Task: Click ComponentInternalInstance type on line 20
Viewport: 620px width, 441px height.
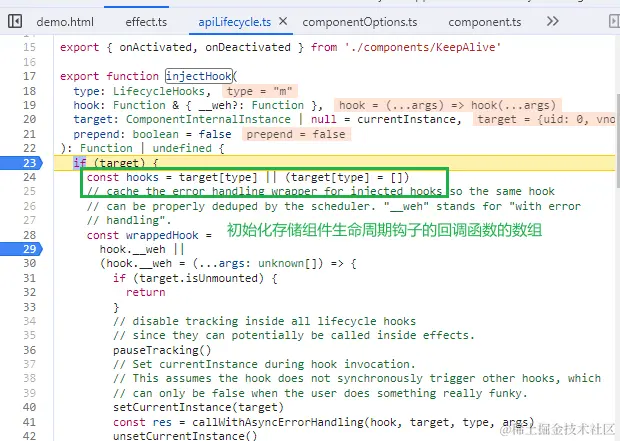Action: tap(208, 119)
